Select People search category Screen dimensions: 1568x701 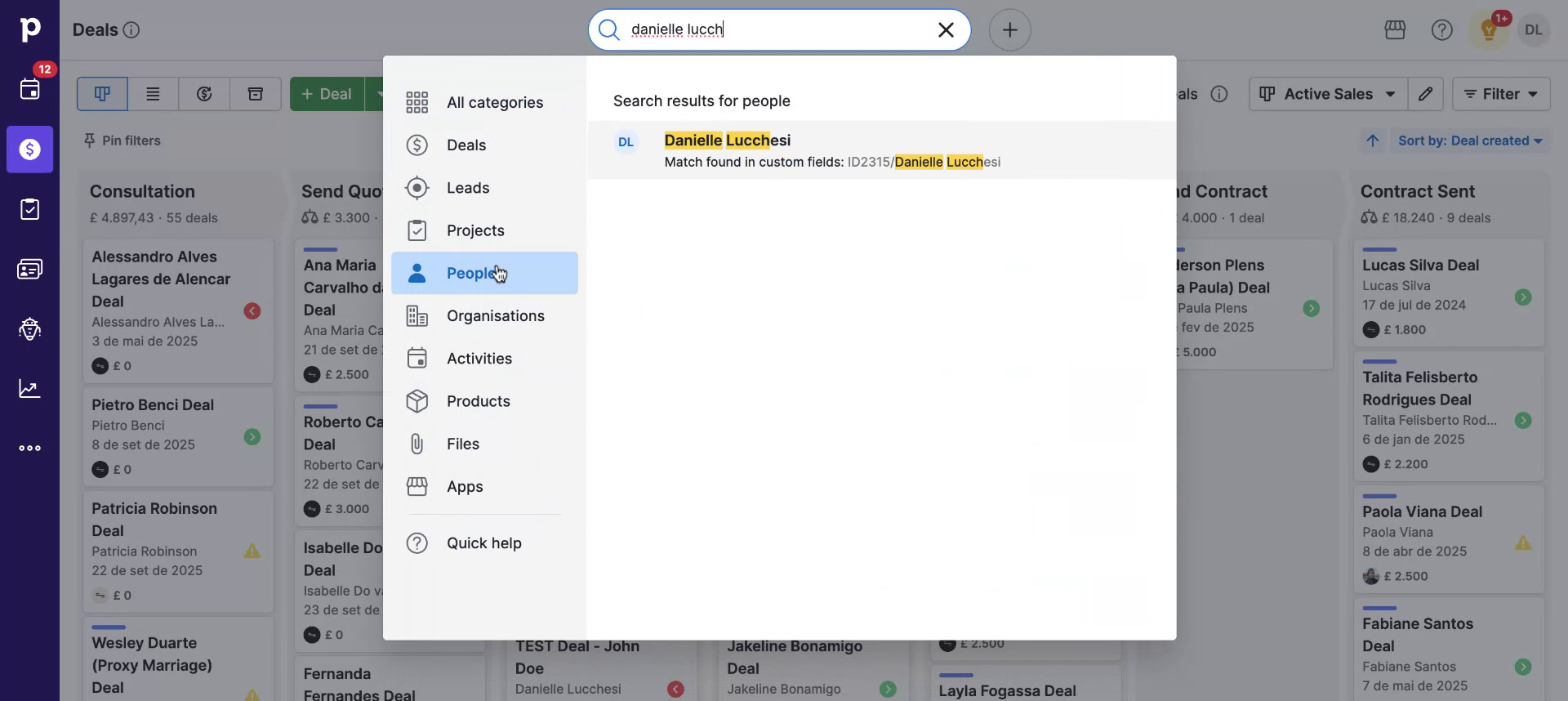(x=484, y=273)
